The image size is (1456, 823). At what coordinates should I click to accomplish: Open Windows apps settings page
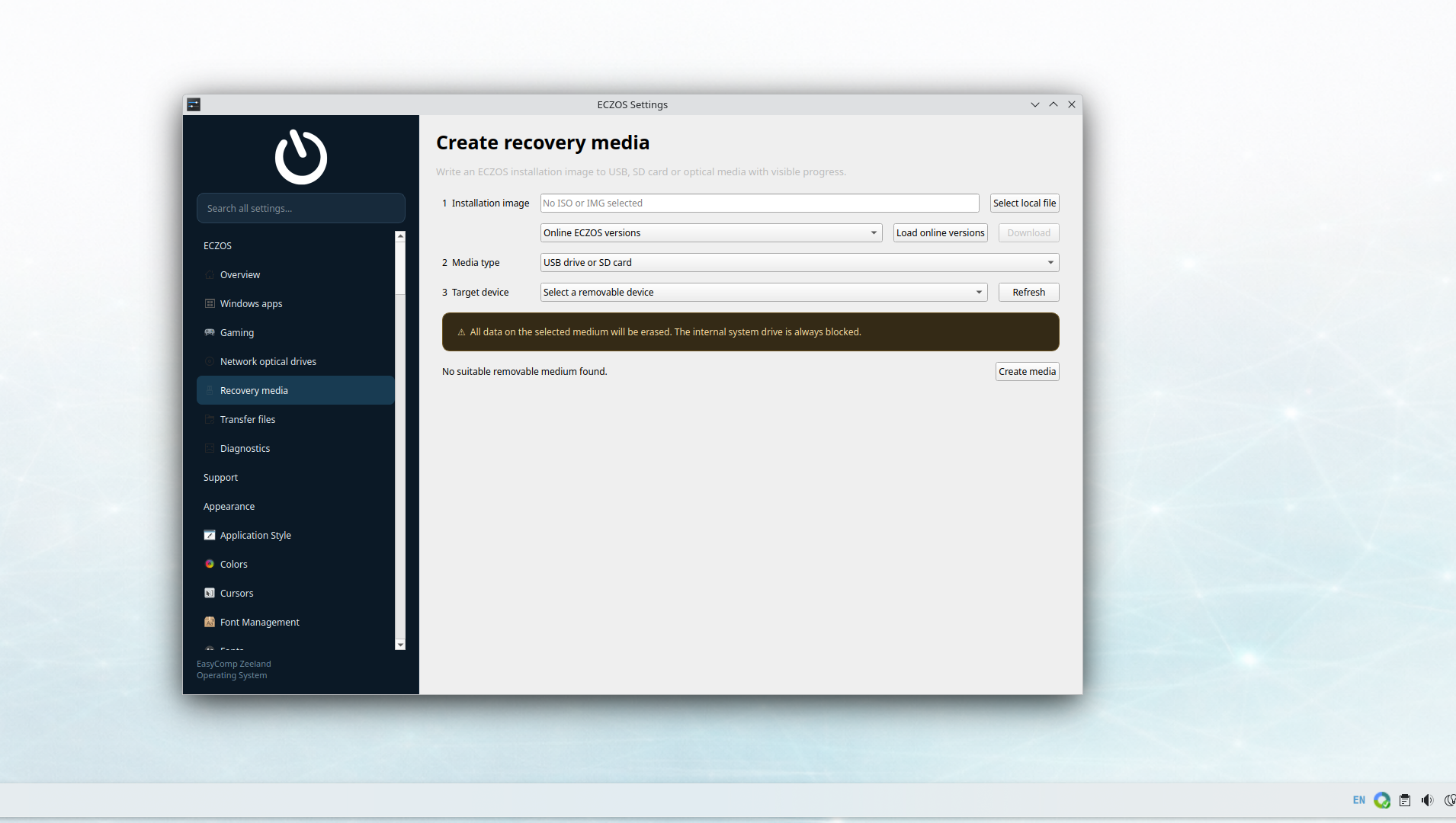(x=296, y=303)
